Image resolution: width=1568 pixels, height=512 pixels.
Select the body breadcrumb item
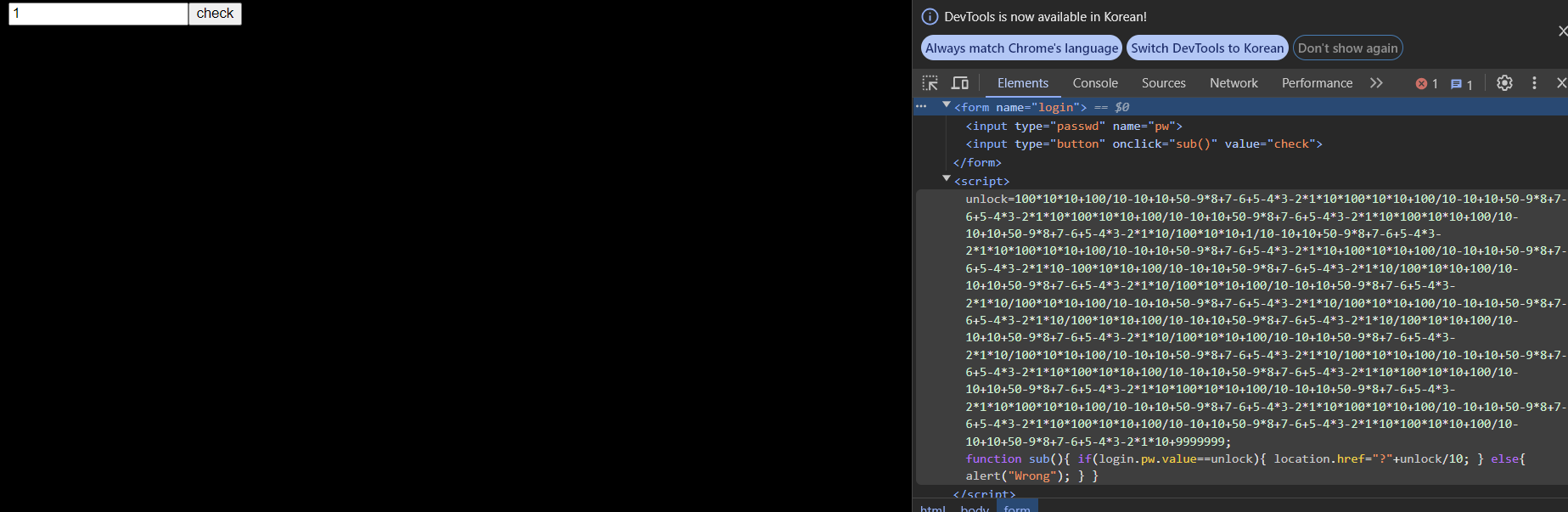click(975, 508)
